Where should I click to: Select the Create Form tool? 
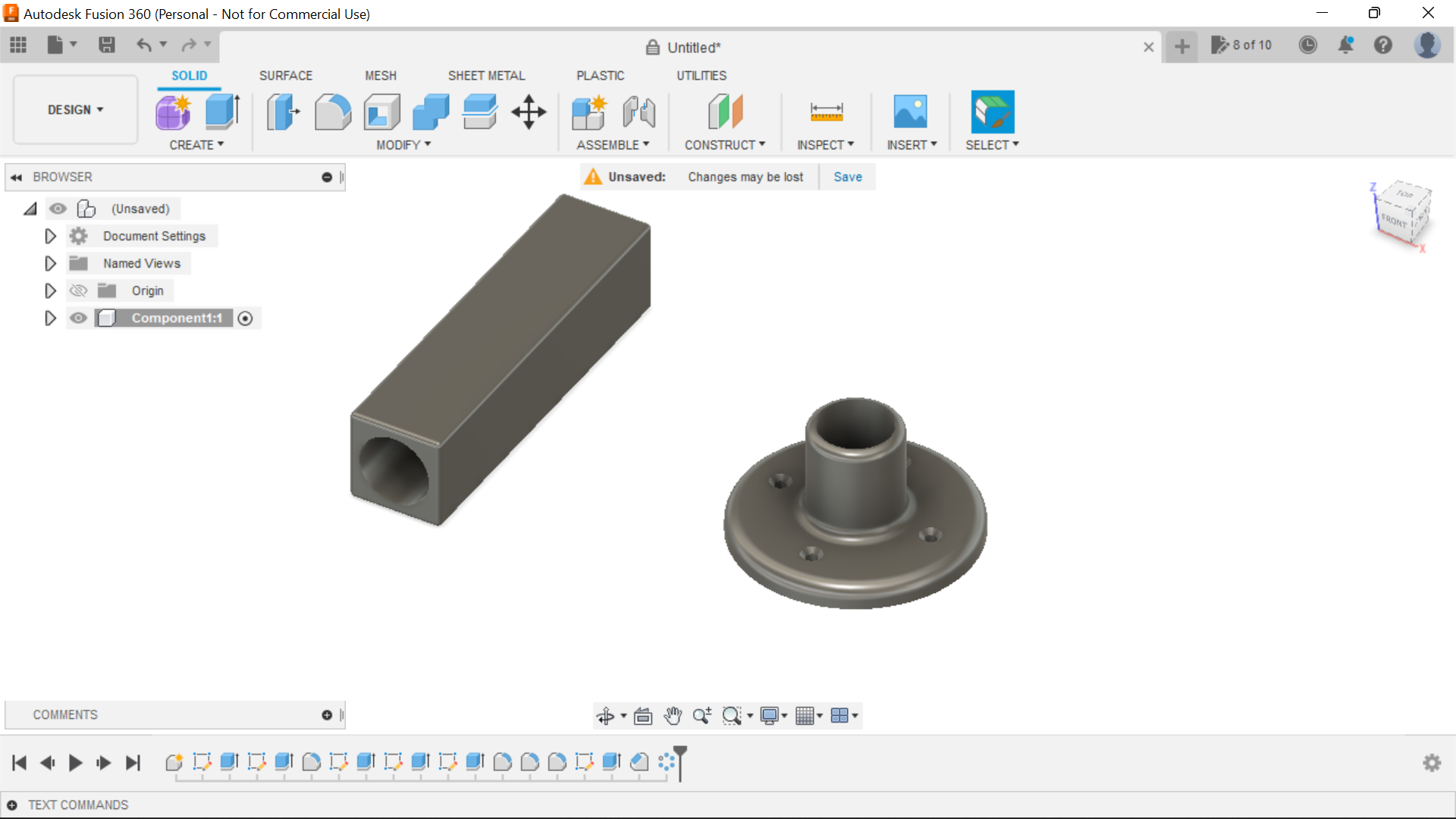173,111
